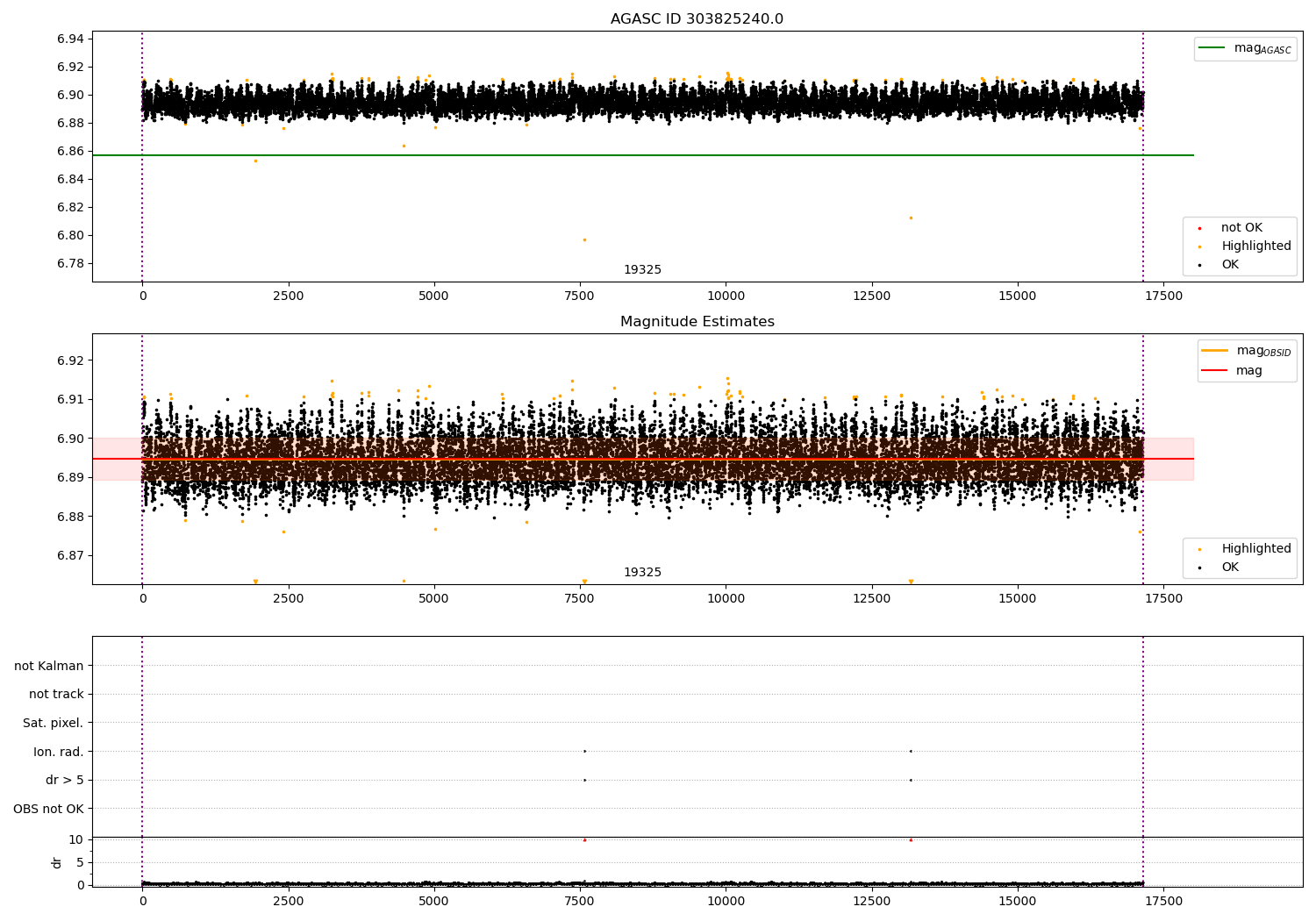Click the orange mag OBSID legend entry

pos(1213,351)
